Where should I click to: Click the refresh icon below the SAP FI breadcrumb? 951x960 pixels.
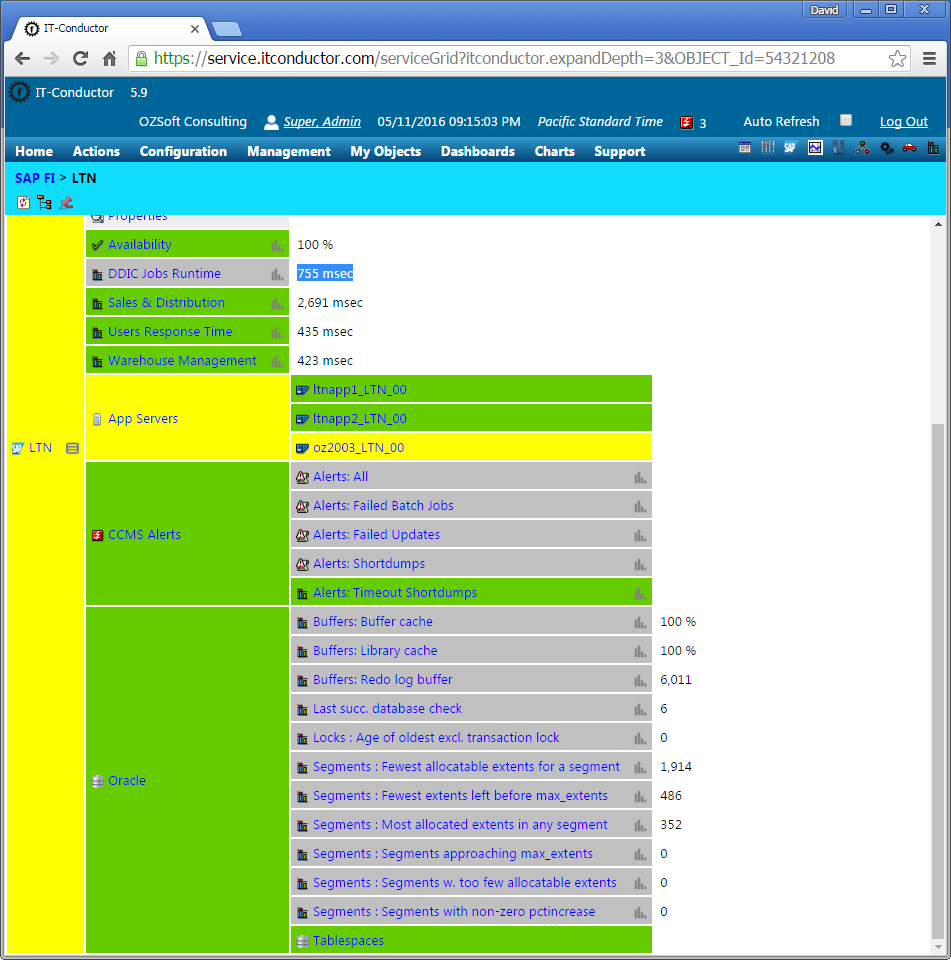tap(23, 203)
